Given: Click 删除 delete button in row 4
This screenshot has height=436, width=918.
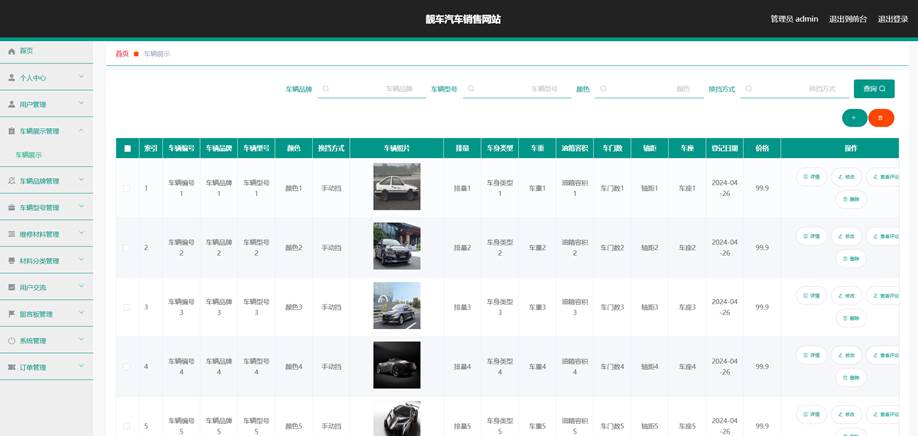Looking at the screenshot, I should coord(851,377).
